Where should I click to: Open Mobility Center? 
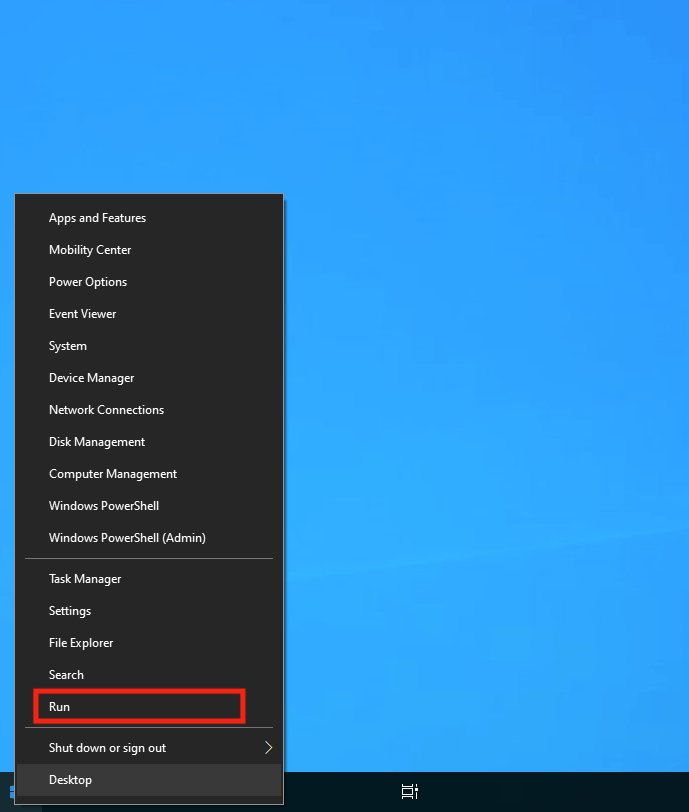pos(149,250)
